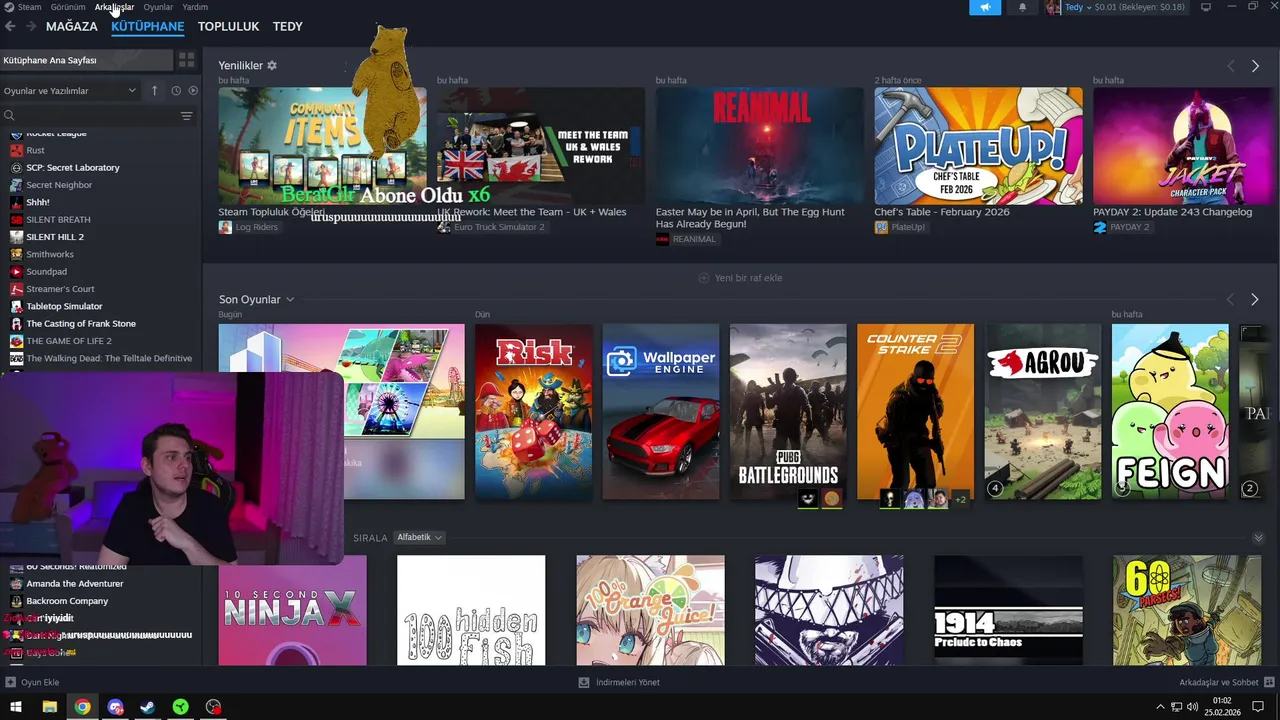Open the Yardım menu
The width and height of the screenshot is (1280, 720).
(195, 7)
